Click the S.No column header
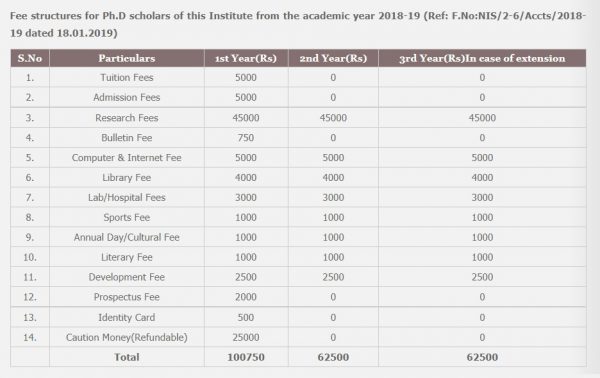600x378 pixels. pos(30,58)
